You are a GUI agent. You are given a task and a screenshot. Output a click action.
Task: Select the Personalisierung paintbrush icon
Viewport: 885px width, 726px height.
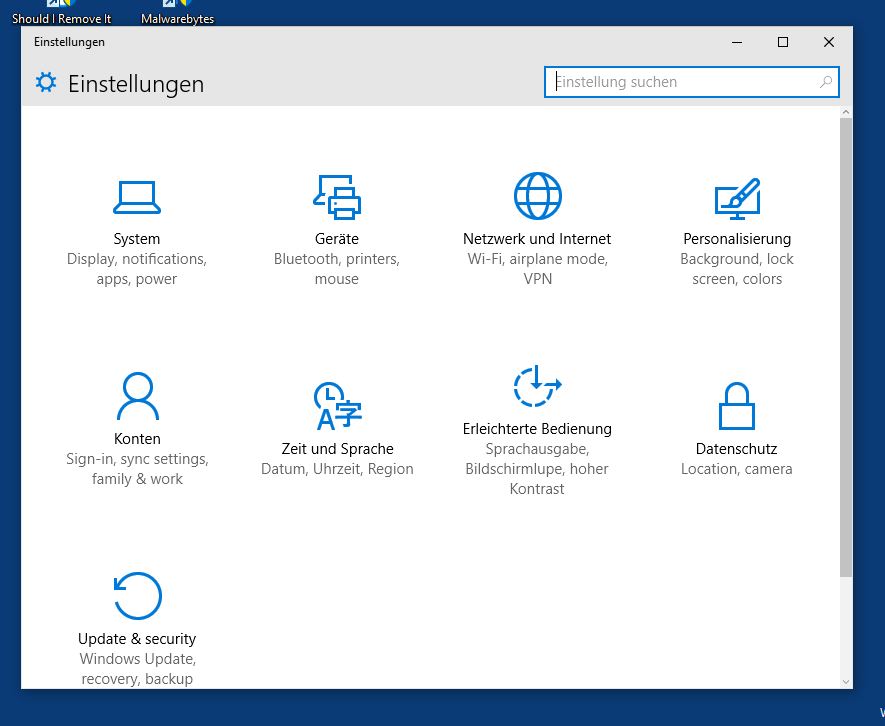pos(737,198)
